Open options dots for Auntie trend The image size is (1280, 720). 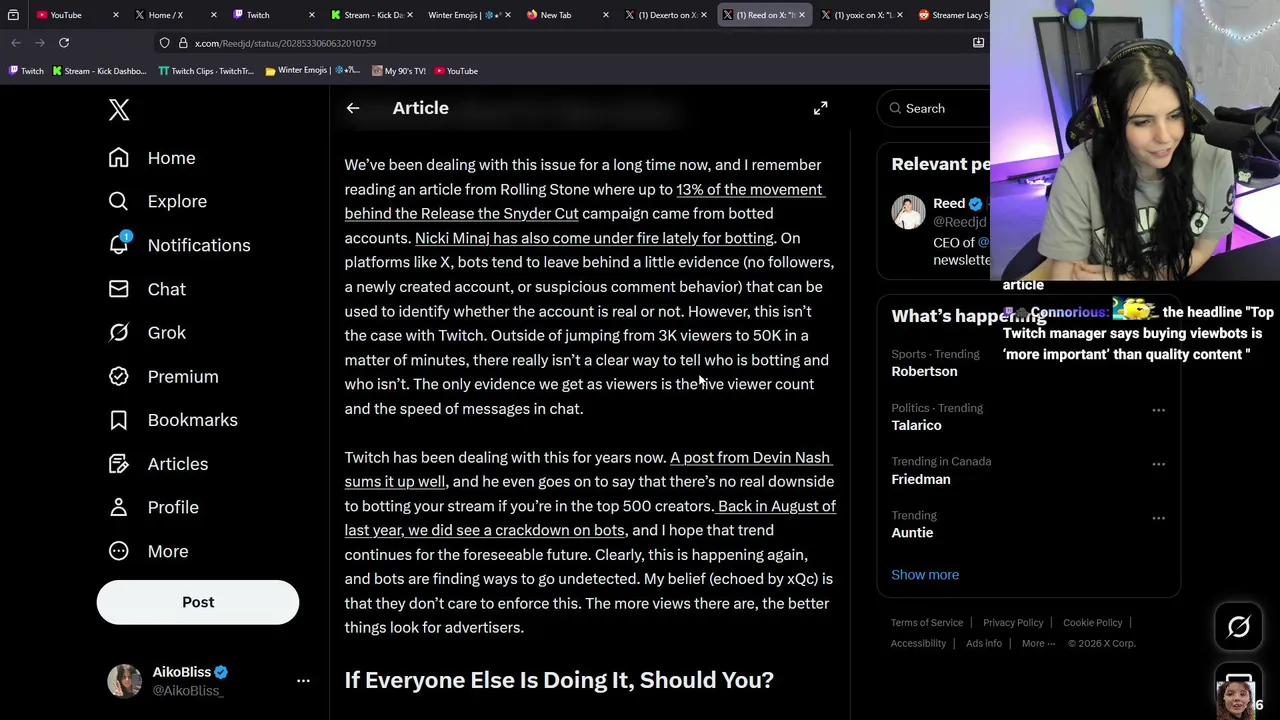point(1158,518)
